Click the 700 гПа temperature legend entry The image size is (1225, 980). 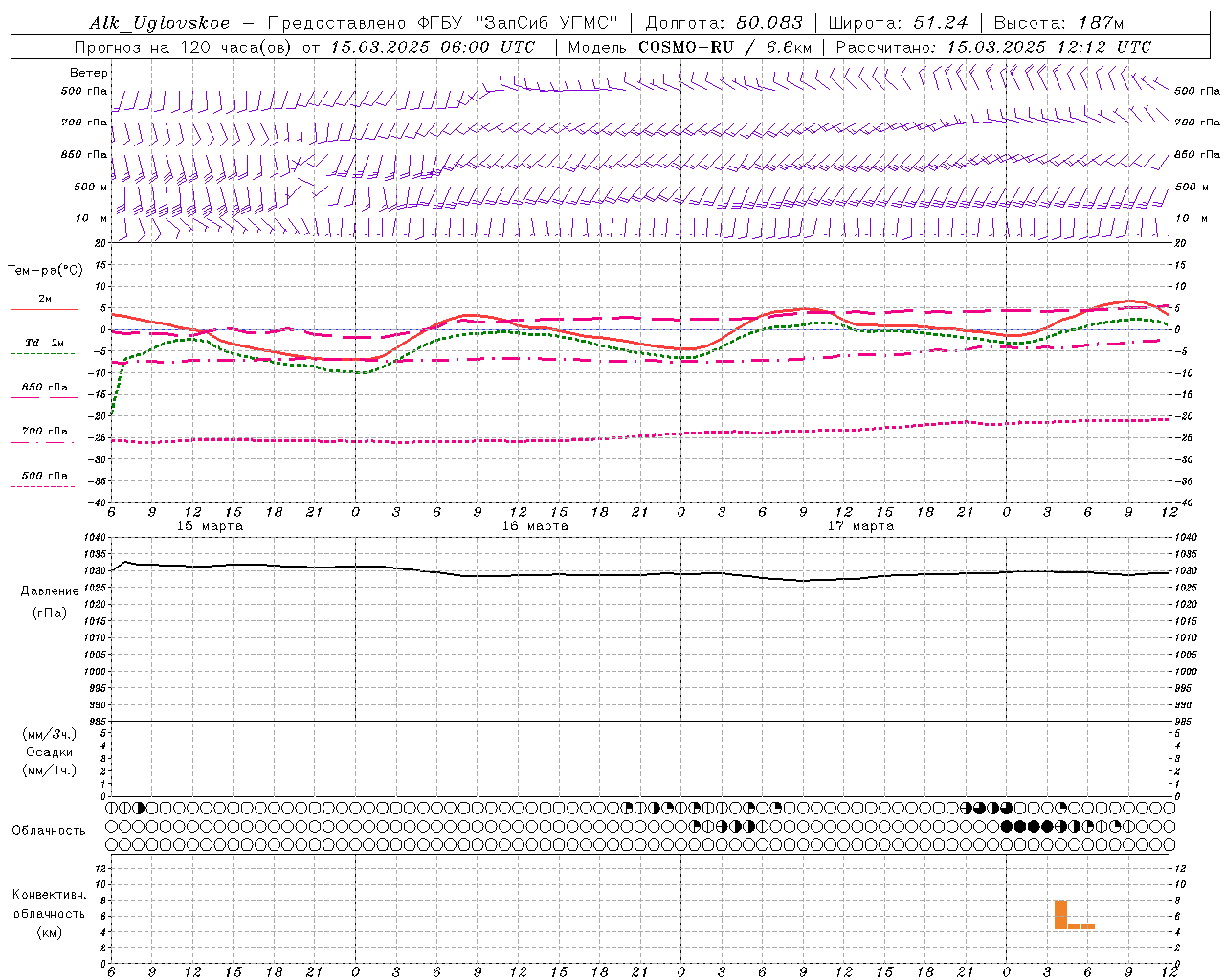click(44, 432)
